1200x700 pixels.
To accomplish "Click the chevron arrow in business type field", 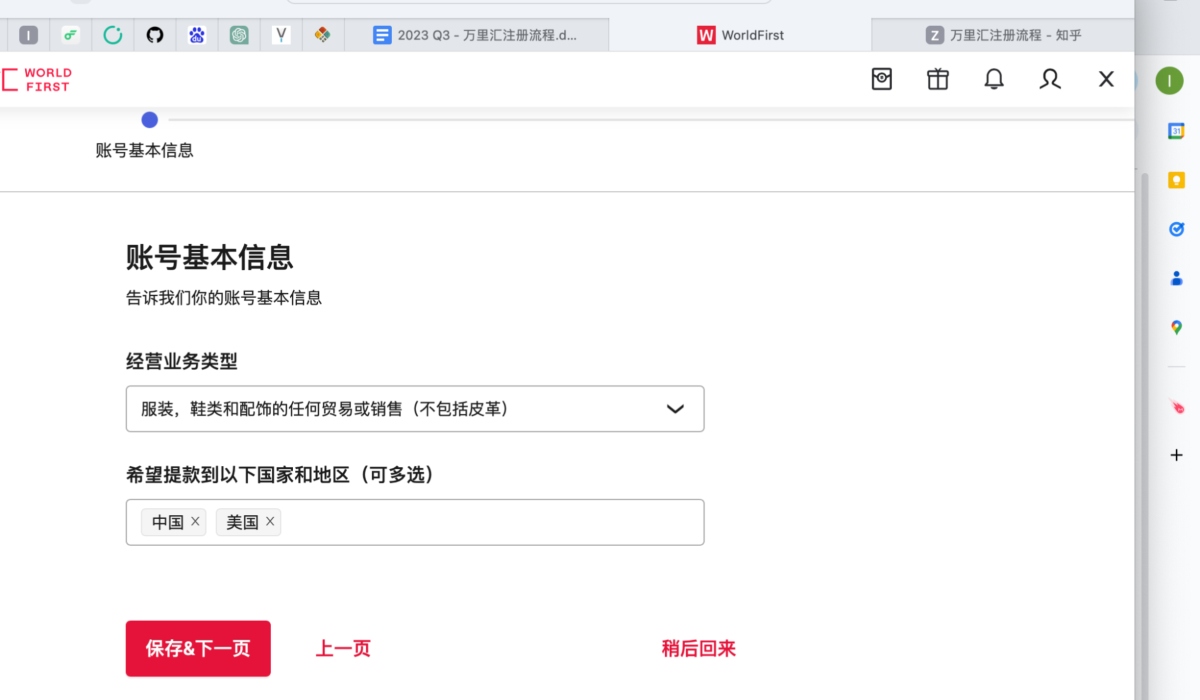I will 675,409.
